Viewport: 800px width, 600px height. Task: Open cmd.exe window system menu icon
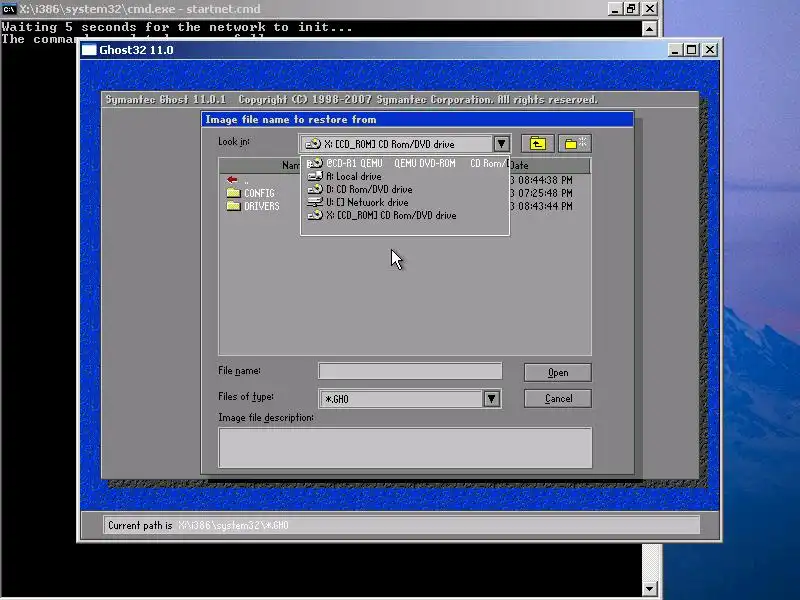click(9, 9)
